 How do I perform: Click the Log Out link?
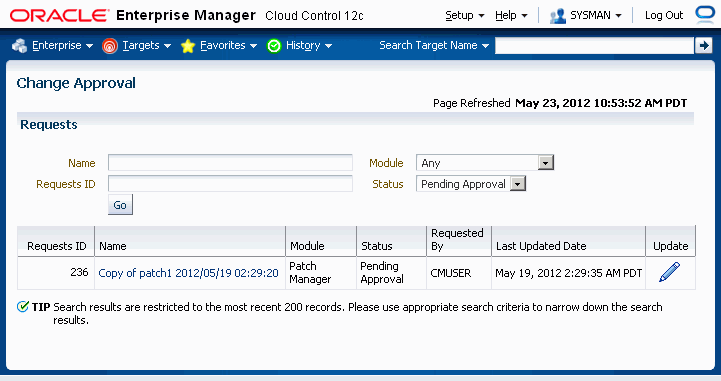click(664, 16)
